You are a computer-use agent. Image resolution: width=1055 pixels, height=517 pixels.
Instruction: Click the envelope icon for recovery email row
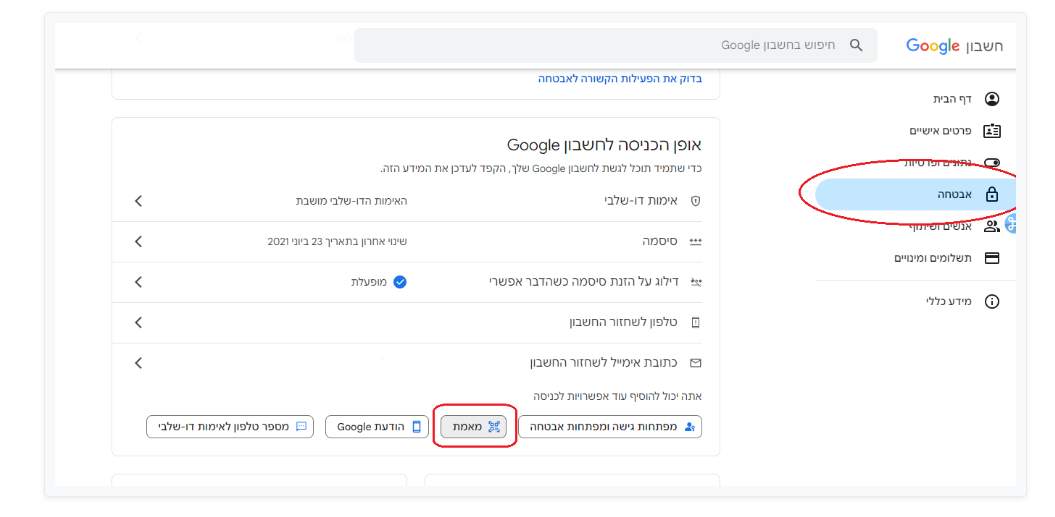tap(696, 363)
